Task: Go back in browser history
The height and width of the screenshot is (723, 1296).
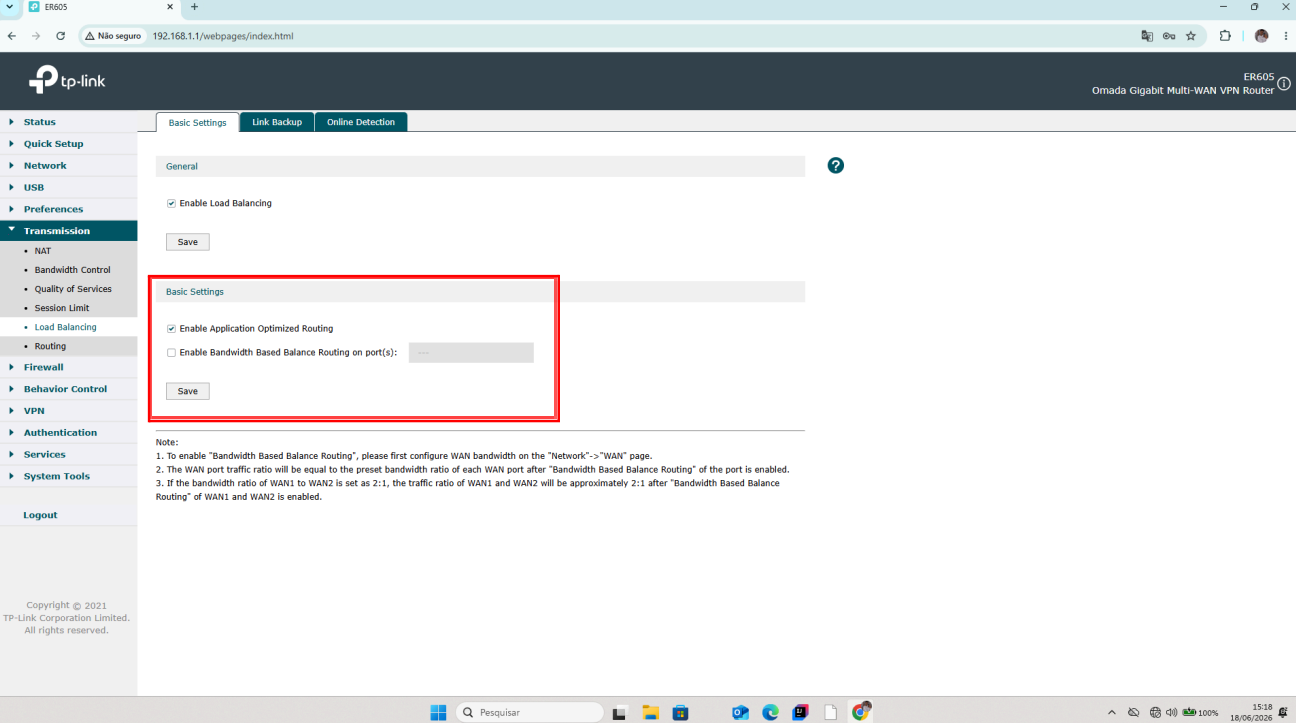Action: click(x=12, y=36)
